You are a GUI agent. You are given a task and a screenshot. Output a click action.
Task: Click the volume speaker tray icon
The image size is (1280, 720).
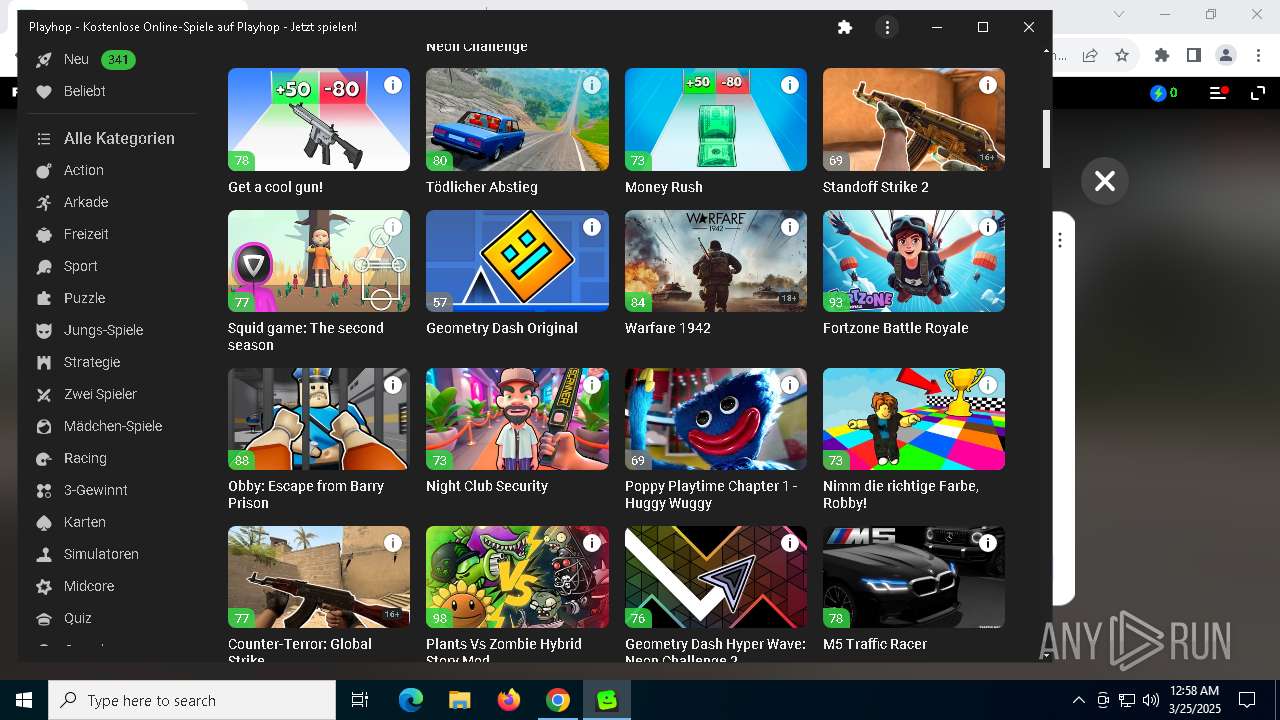pos(1150,700)
